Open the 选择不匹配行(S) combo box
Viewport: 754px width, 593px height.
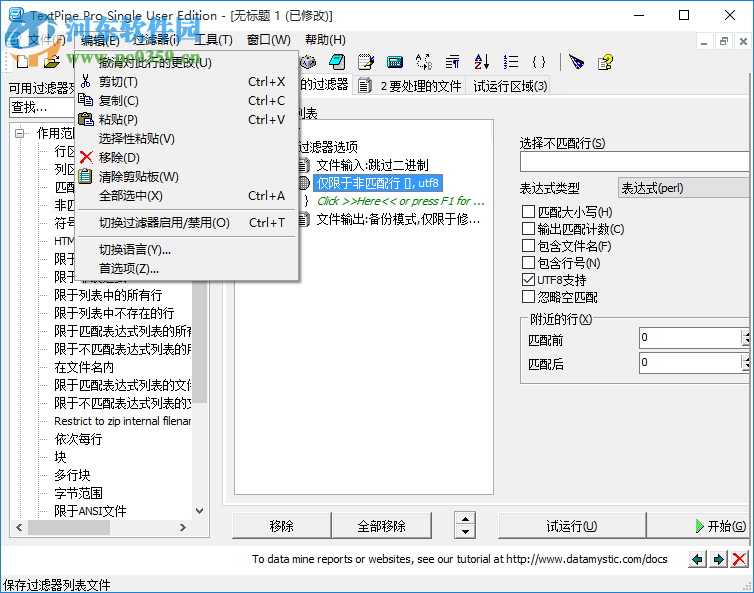point(635,162)
